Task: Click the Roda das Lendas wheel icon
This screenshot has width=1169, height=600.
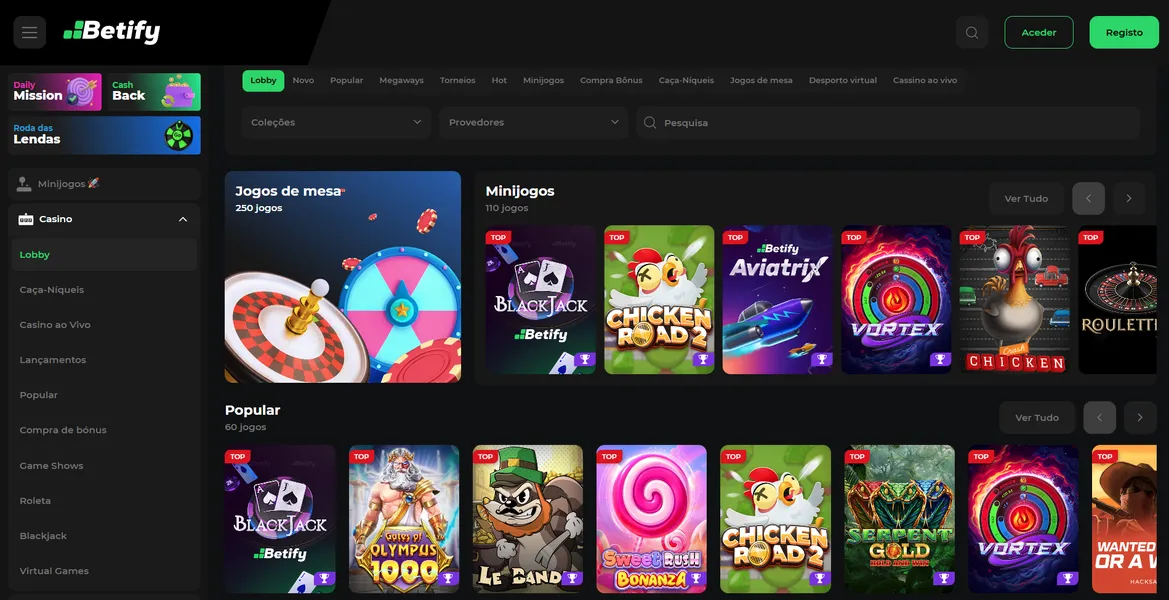Action: [x=180, y=134]
